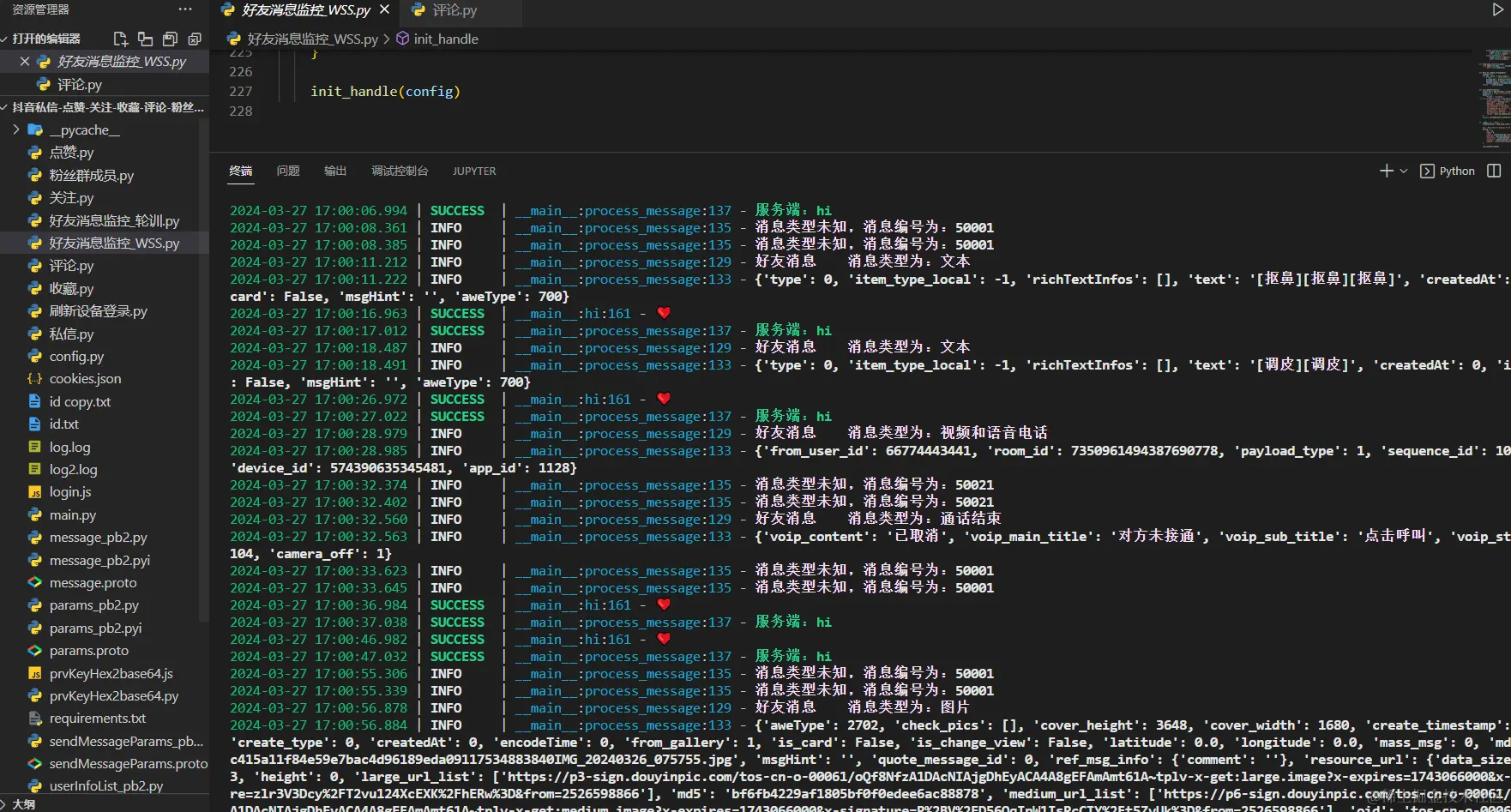Click the New Untitled File icon
Screen dimensions: 1511x812
point(121,39)
